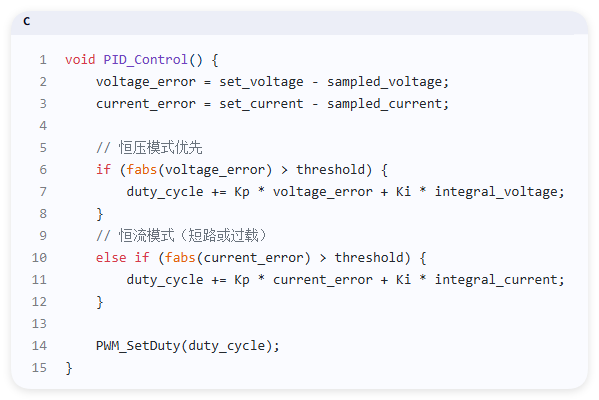
Task: Click the else keyword on line 10
Action: [x=111, y=257]
